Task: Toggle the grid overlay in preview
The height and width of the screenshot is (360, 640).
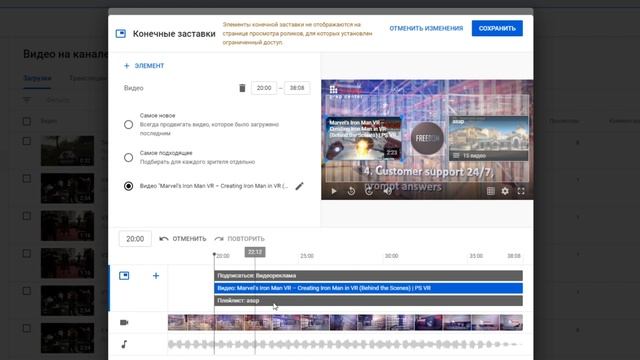Action: [491, 191]
